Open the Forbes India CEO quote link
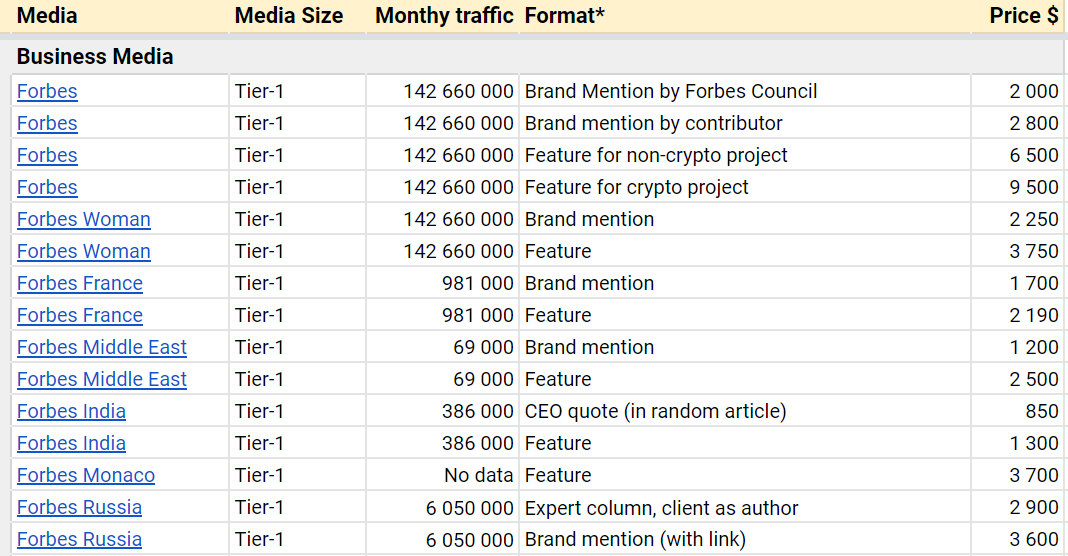Screen dimensions: 1068x556 coord(72,412)
